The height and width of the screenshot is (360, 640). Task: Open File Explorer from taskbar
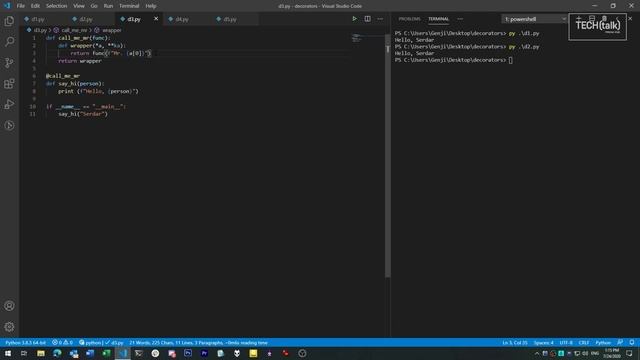click(x=41, y=353)
